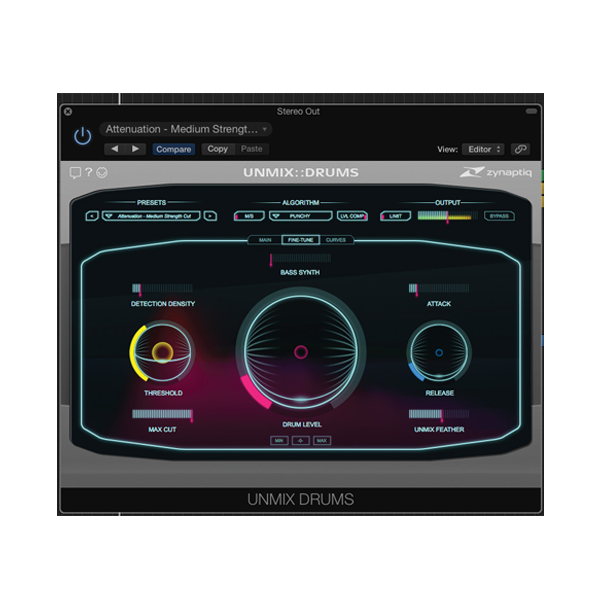600x600 pixels.
Task: Click the Attack slider
Action: tap(439, 289)
